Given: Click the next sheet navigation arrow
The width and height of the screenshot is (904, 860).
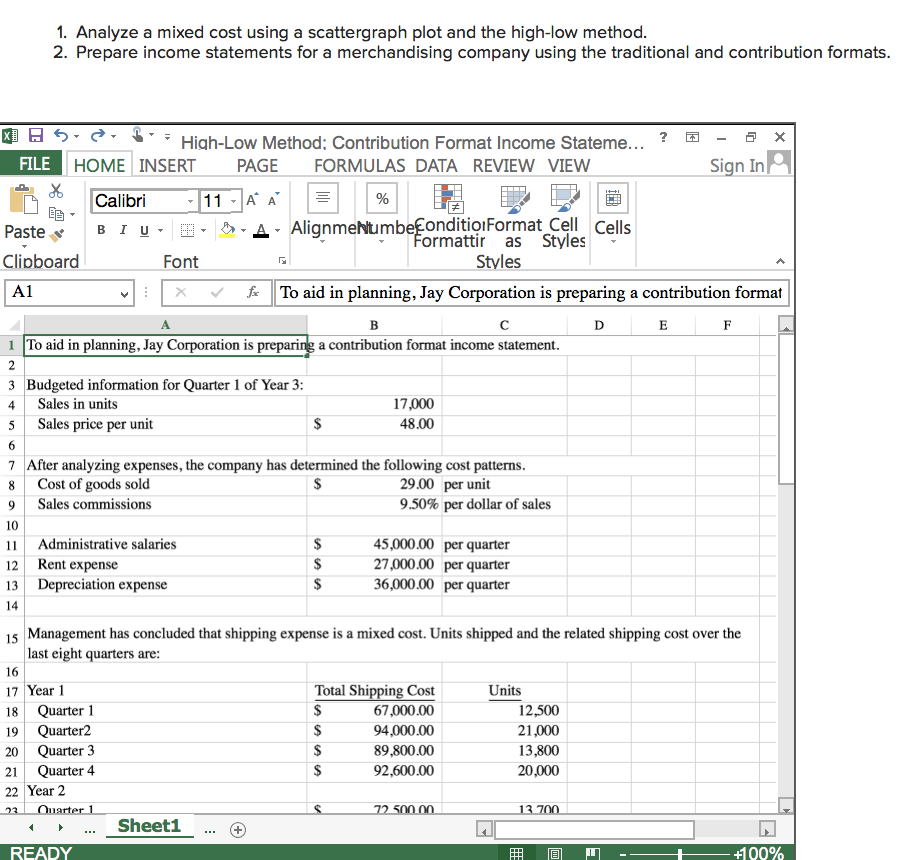Looking at the screenshot, I should tap(61, 828).
